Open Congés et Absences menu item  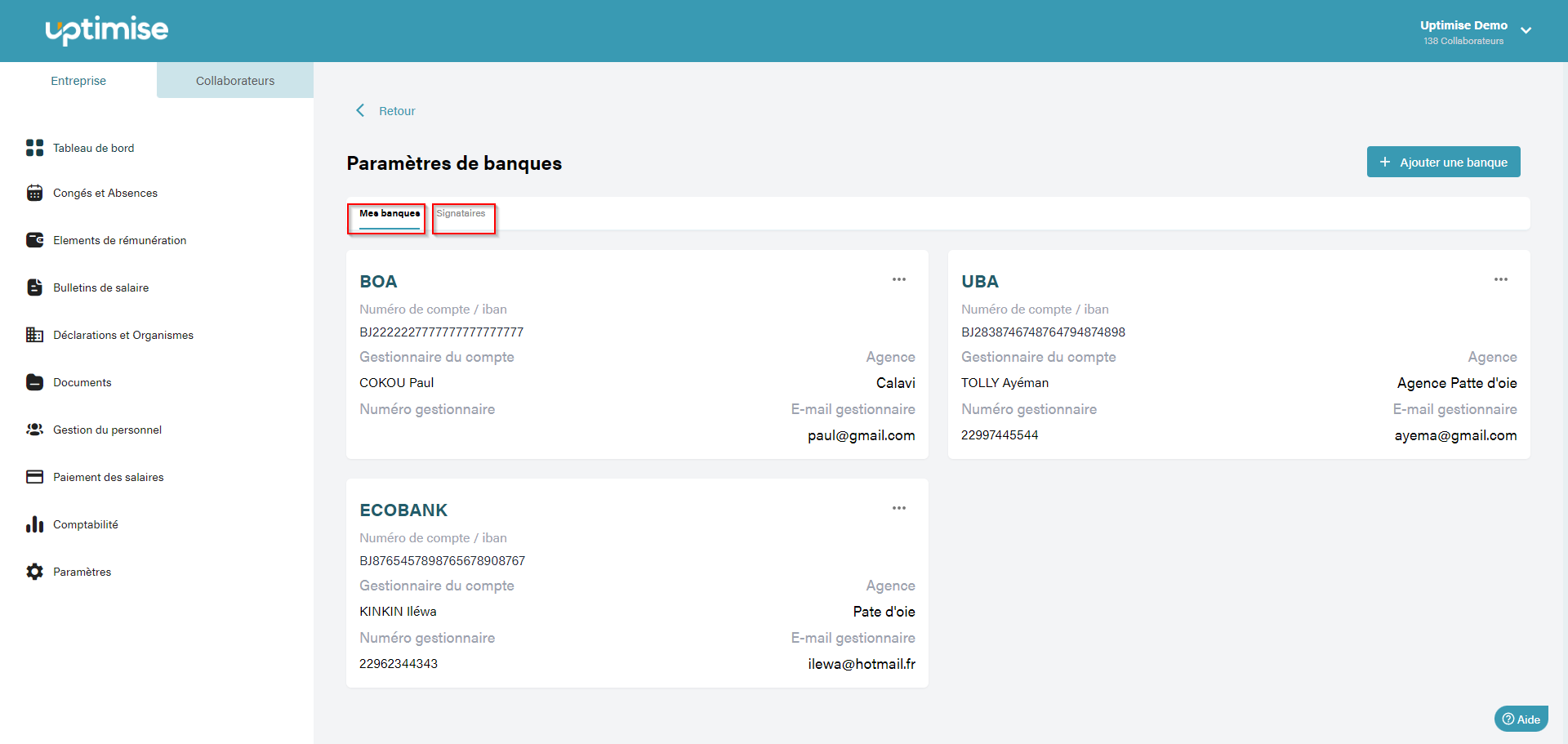[x=105, y=193]
